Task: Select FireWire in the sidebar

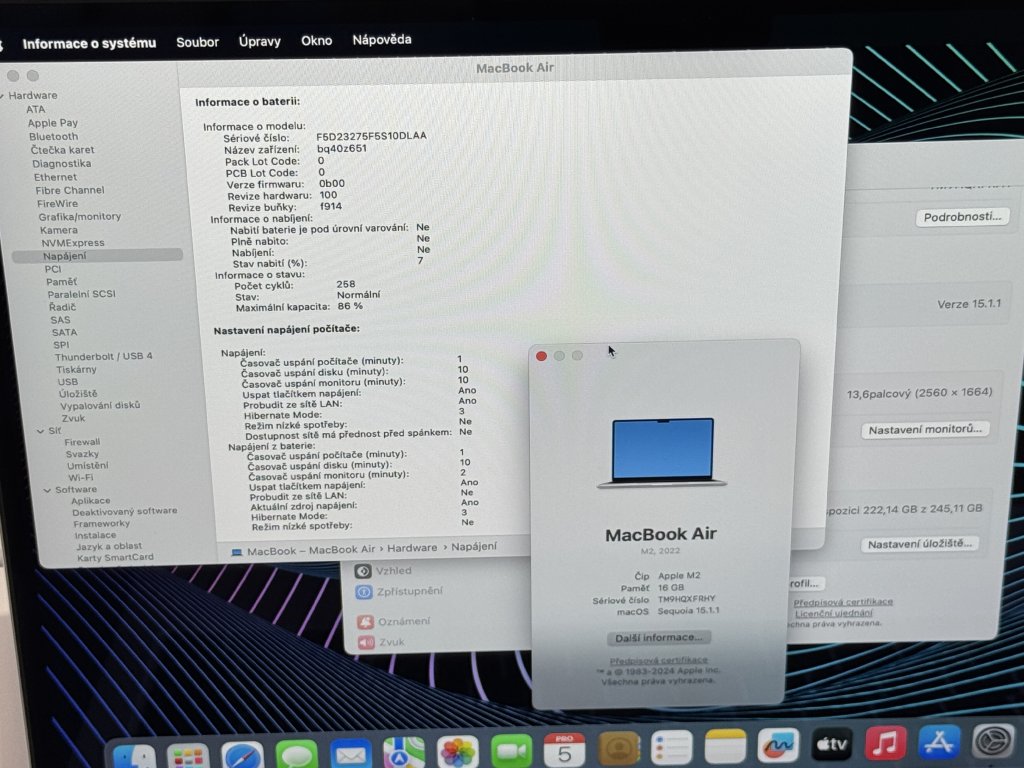Action: [57, 204]
